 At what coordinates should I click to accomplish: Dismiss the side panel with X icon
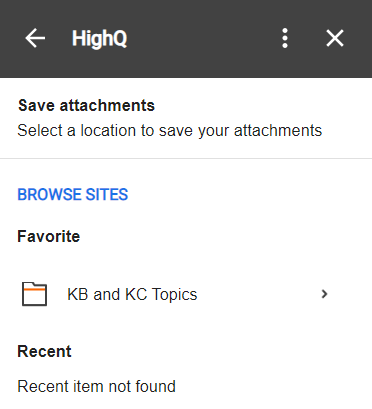tap(335, 38)
